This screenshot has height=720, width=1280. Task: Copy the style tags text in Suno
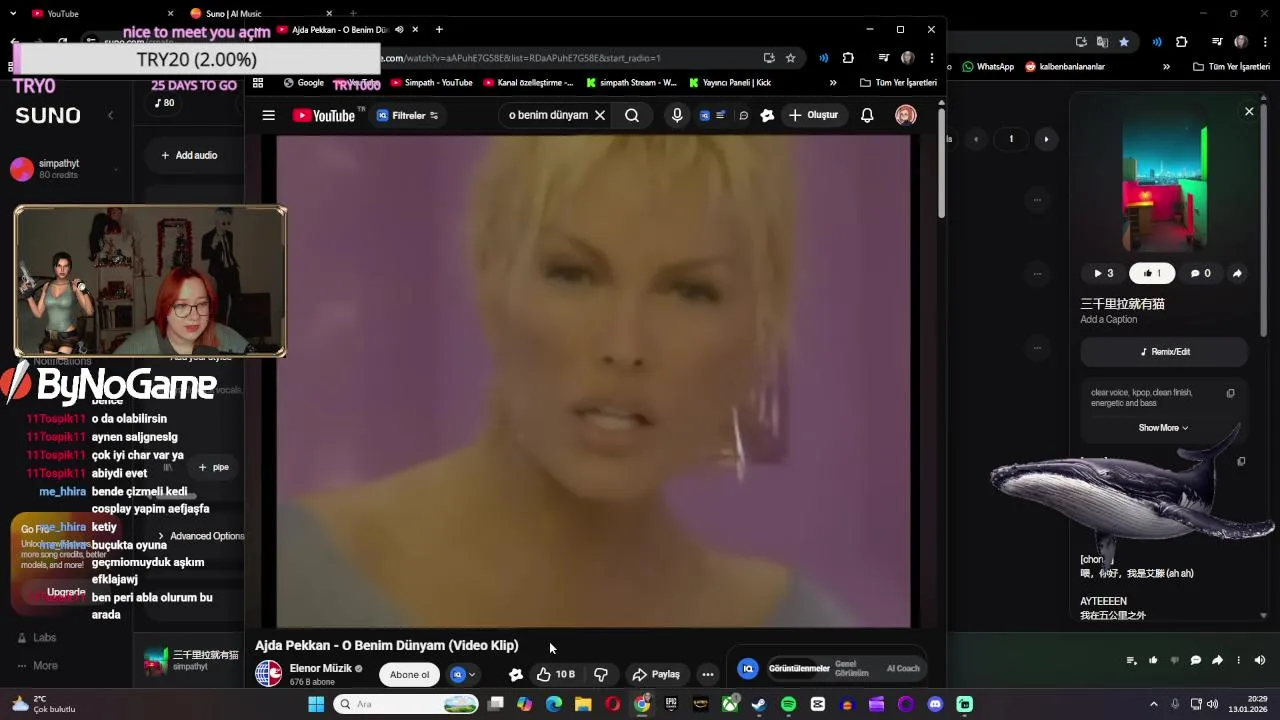click(1230, 393)
